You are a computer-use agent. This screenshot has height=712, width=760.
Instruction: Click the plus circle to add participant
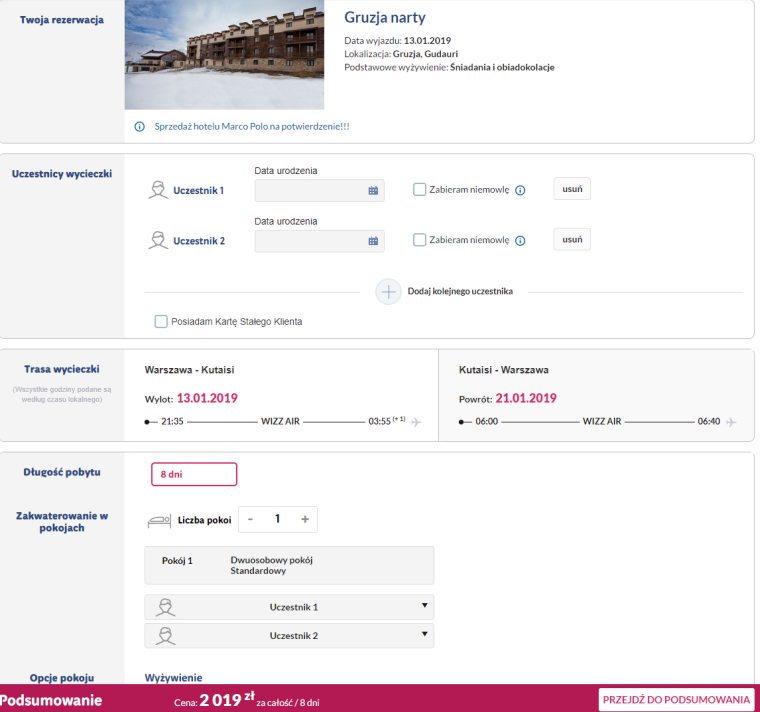388,291
